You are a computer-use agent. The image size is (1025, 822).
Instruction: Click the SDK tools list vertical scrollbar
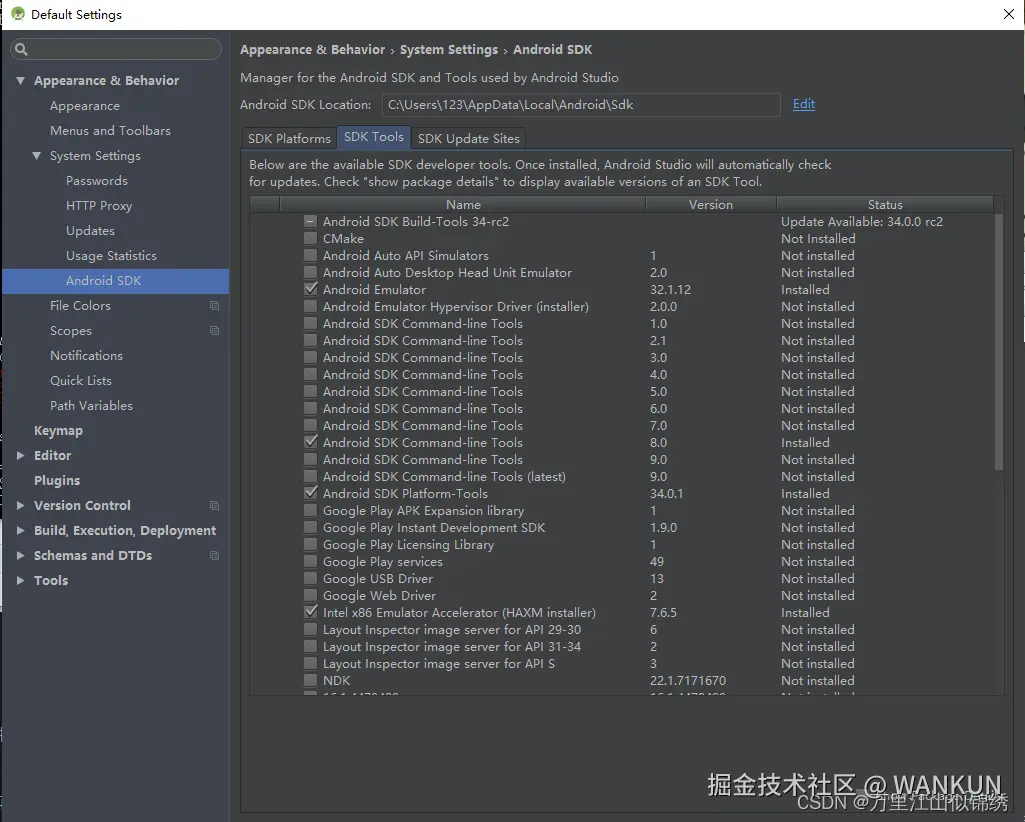click(x=998, y=340)
